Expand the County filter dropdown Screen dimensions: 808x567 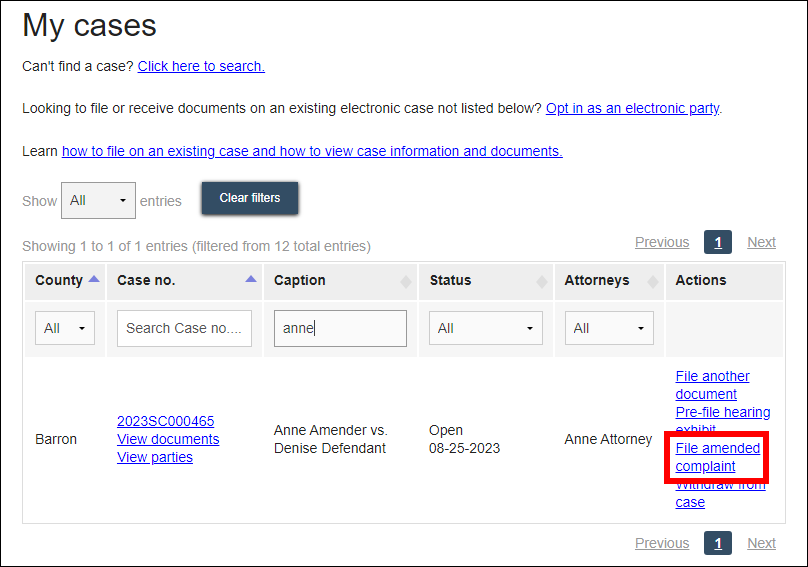pos(65,328)
